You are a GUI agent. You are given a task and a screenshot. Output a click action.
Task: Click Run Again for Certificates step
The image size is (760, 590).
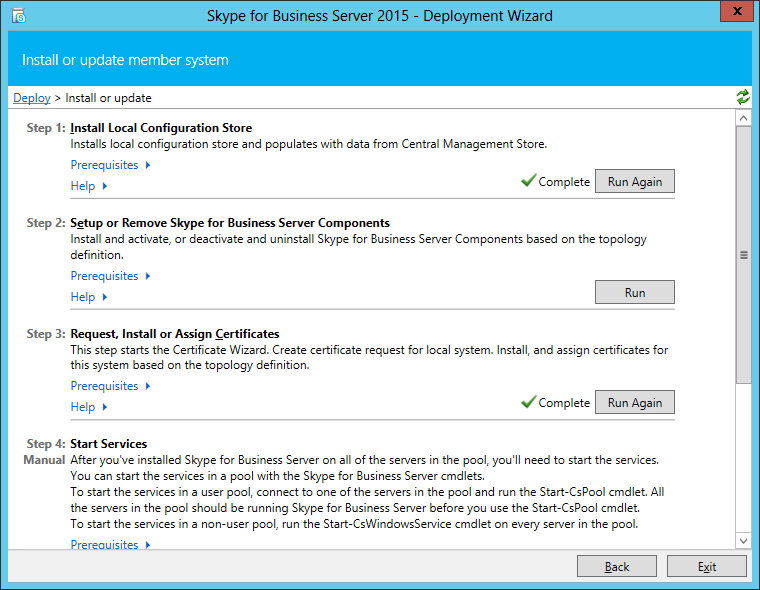[x=634, y=402]
